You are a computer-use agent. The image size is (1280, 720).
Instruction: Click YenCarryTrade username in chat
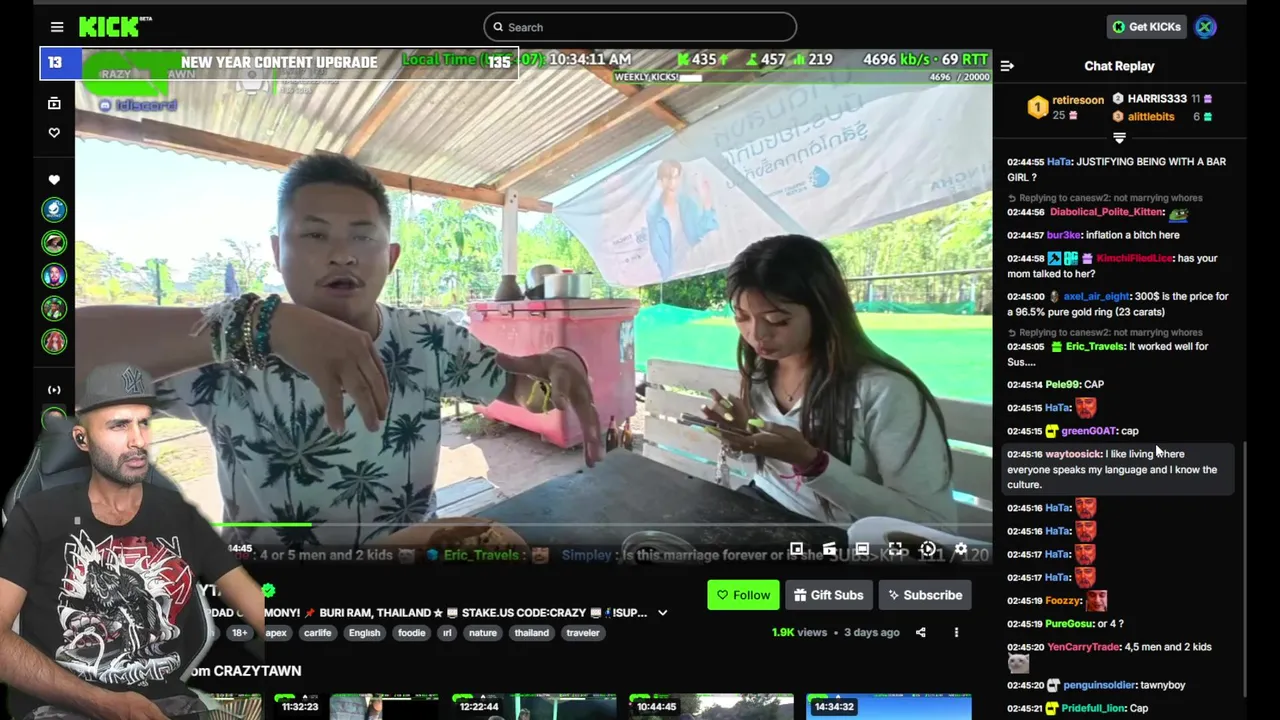[1083, 647]
